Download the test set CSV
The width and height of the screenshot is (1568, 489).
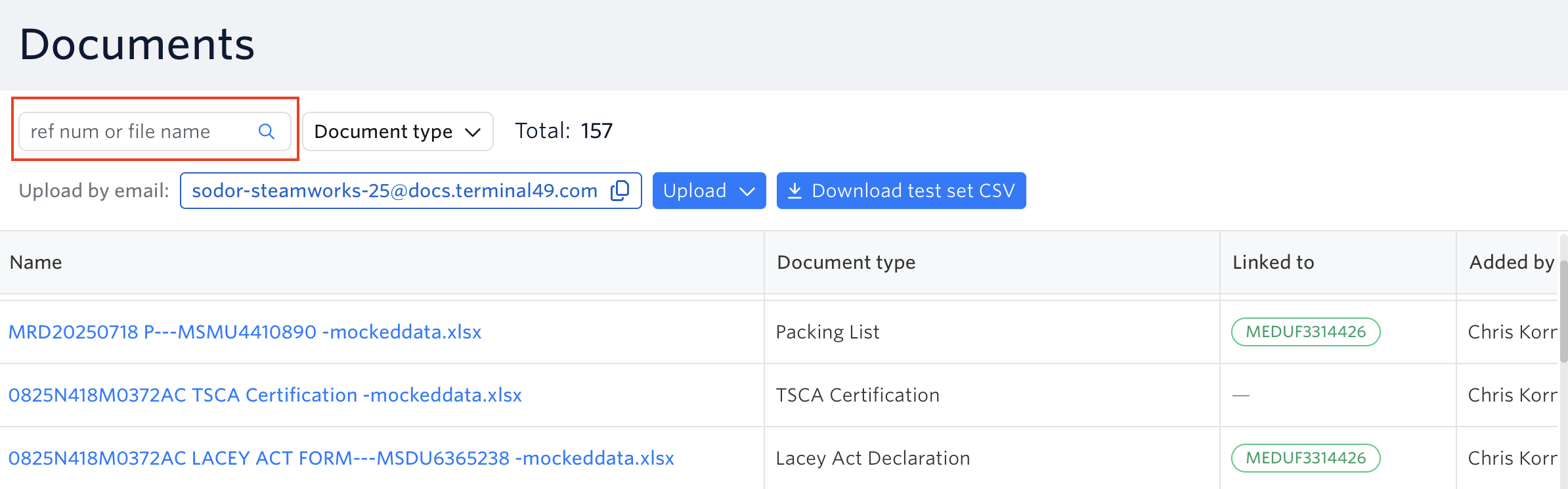[x=901, y=191]
